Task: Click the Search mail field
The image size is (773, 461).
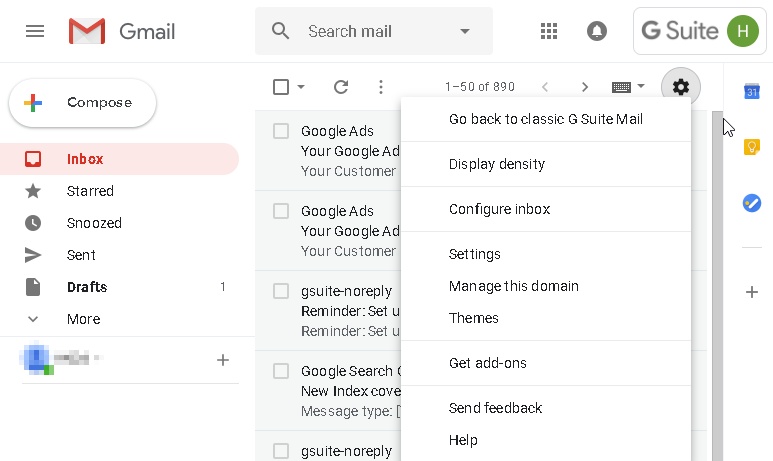Action: point(374,31)
